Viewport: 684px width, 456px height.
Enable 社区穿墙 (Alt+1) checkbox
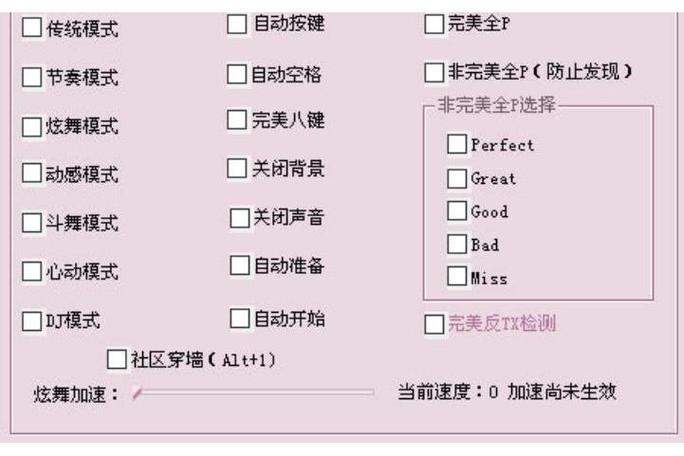[117, 358]
